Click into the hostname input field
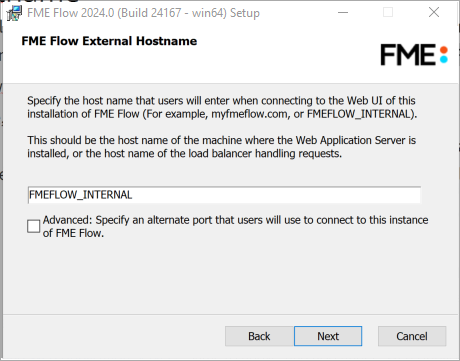 224,195
